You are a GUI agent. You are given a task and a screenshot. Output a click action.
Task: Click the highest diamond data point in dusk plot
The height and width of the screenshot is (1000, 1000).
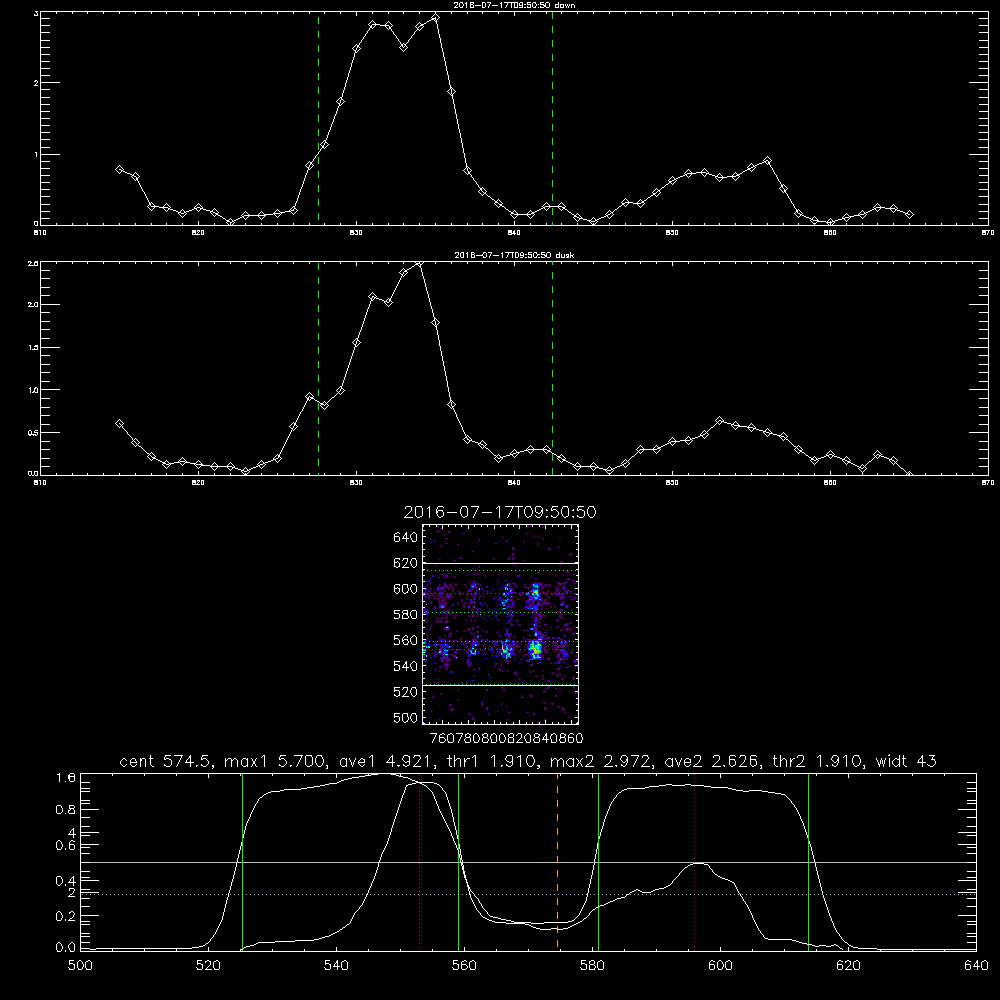click(x=419, y=263)
